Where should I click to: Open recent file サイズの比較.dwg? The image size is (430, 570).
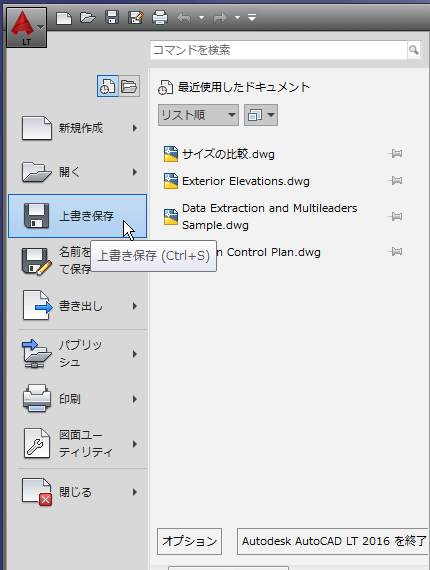pos(228,154)
